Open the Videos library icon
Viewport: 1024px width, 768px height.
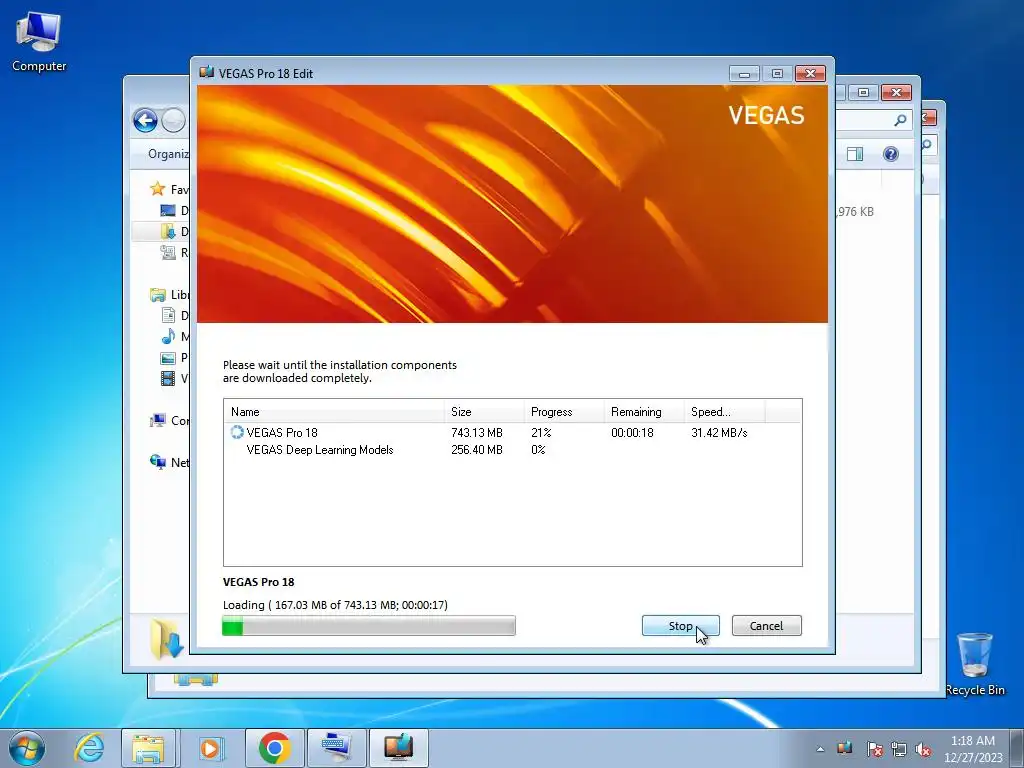168,378
